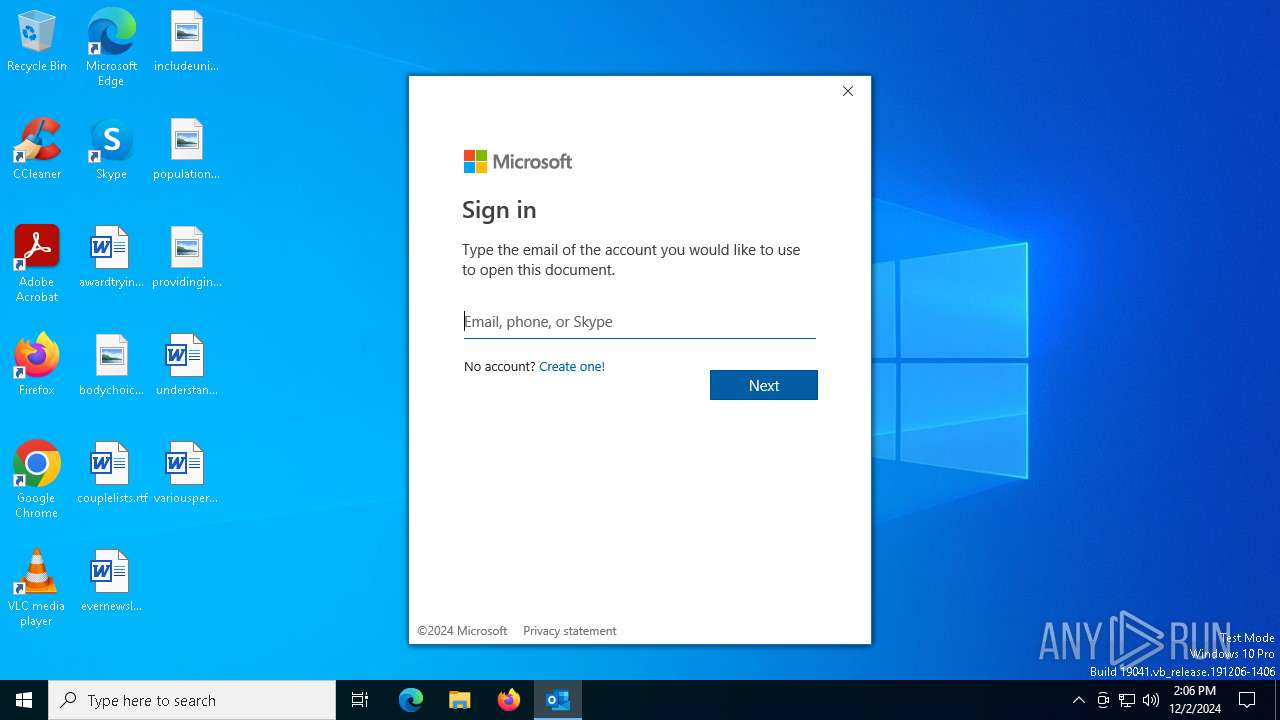Open the notification center icon
This screenshot has width=1280, height=720.
pyautogui.click(x=1248, y=700)
